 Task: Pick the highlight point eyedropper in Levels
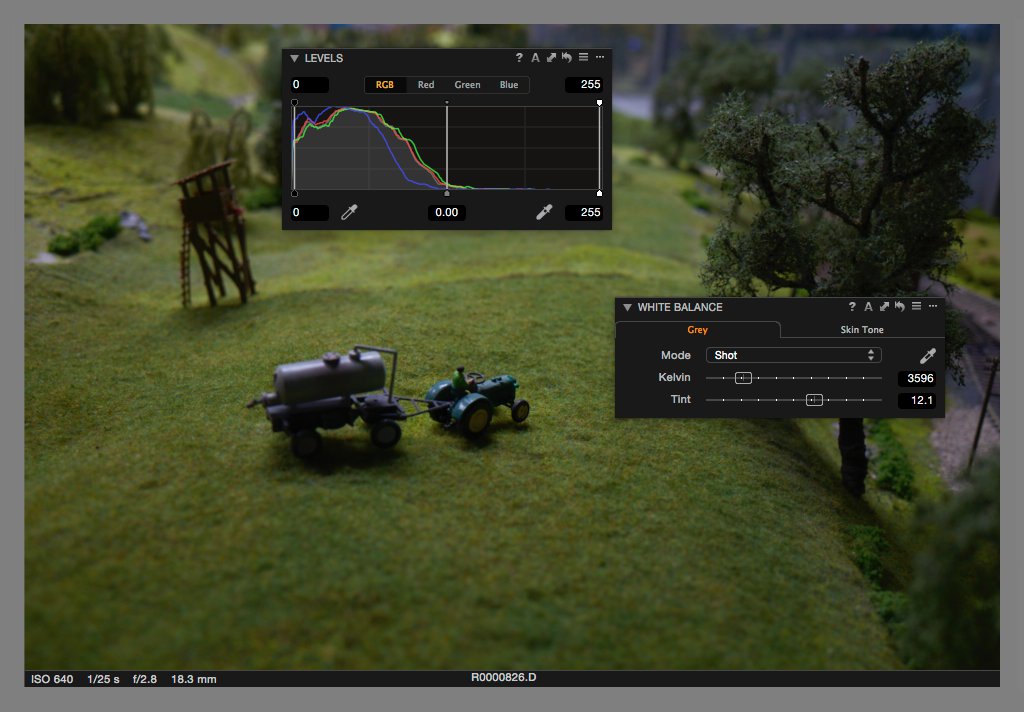pyautogui.click(x=544, y=212)
